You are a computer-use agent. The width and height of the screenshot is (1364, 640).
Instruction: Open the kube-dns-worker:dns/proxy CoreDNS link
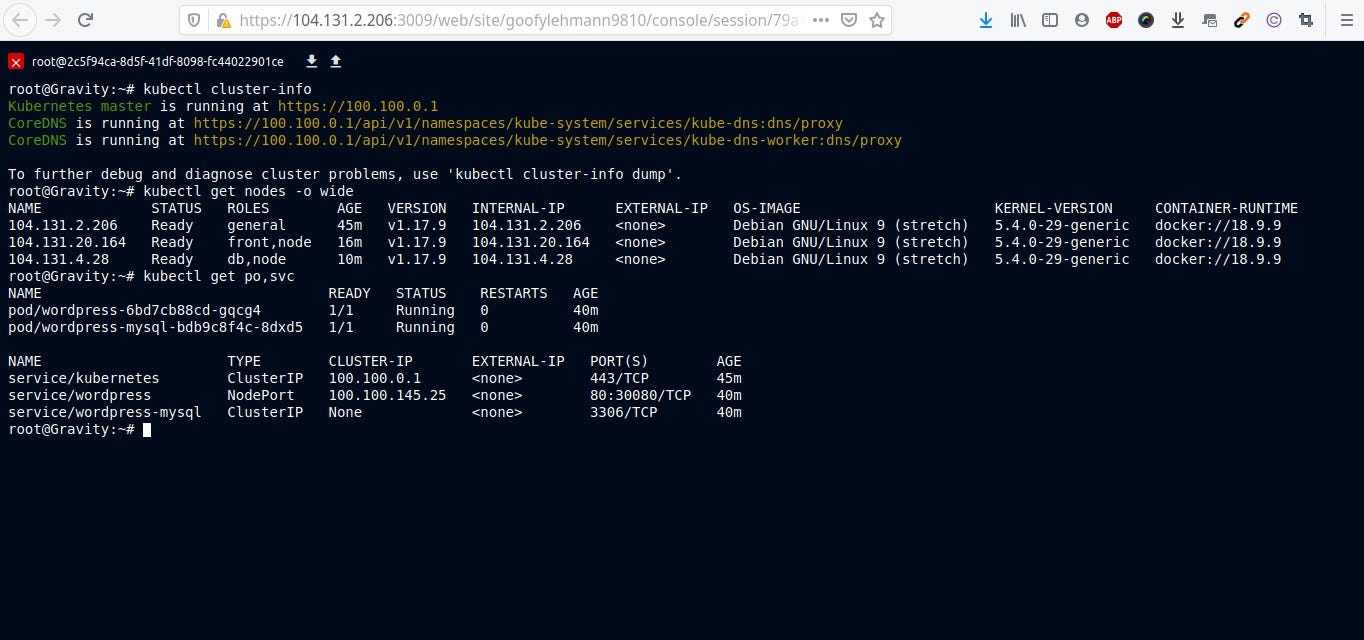[x=548, y=140]
